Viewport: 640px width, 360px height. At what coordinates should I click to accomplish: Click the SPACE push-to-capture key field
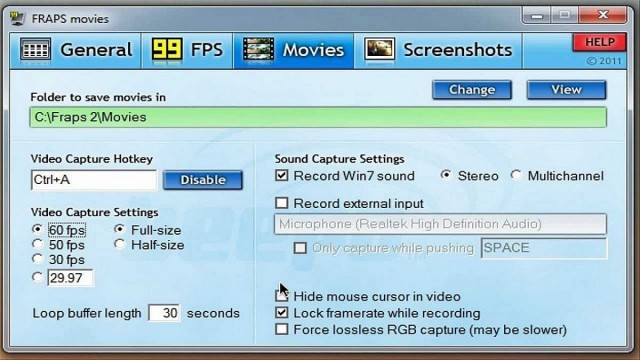(x=544, y=248)
